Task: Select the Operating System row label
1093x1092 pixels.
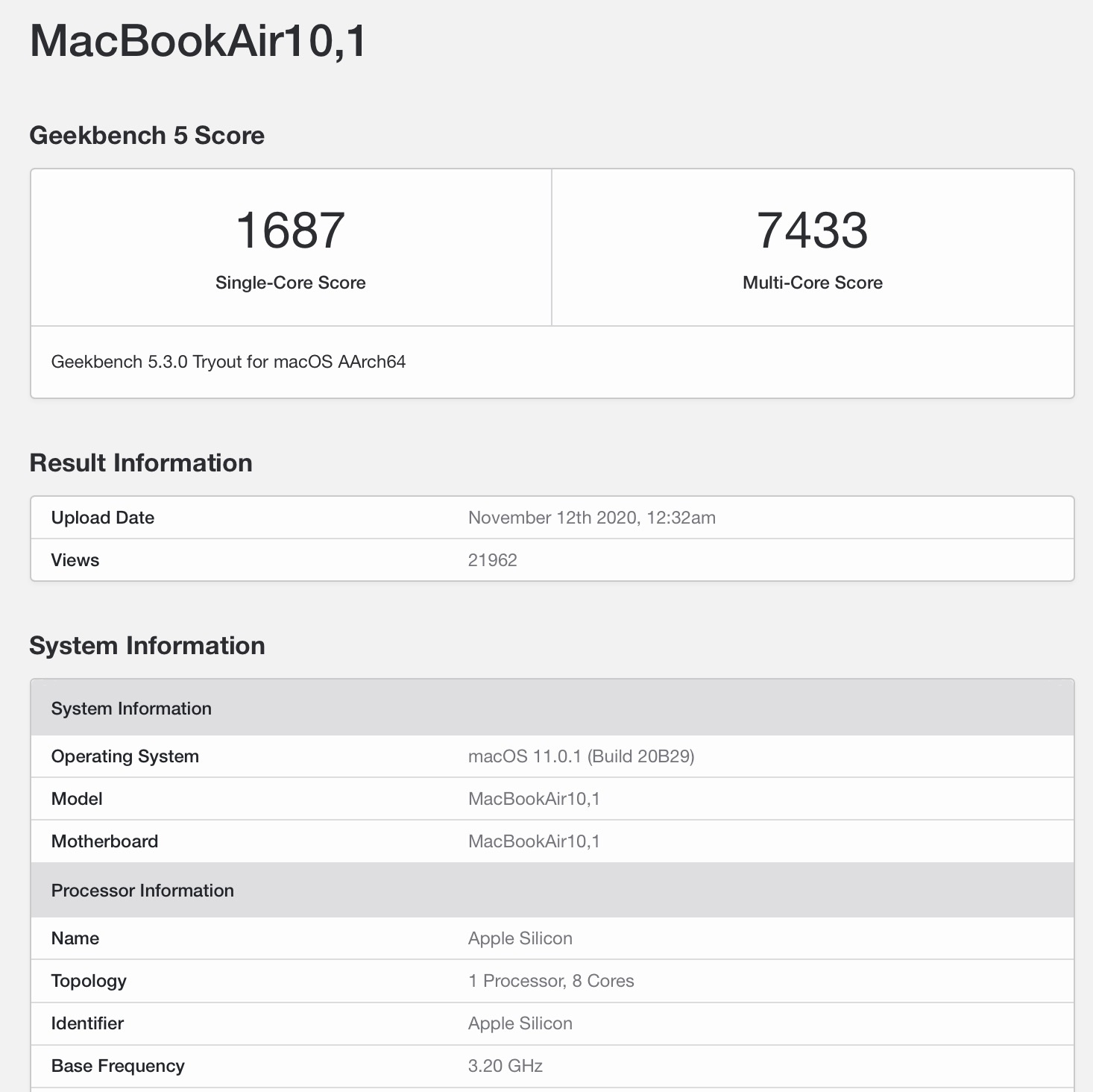Action: [x=125, y=756]
